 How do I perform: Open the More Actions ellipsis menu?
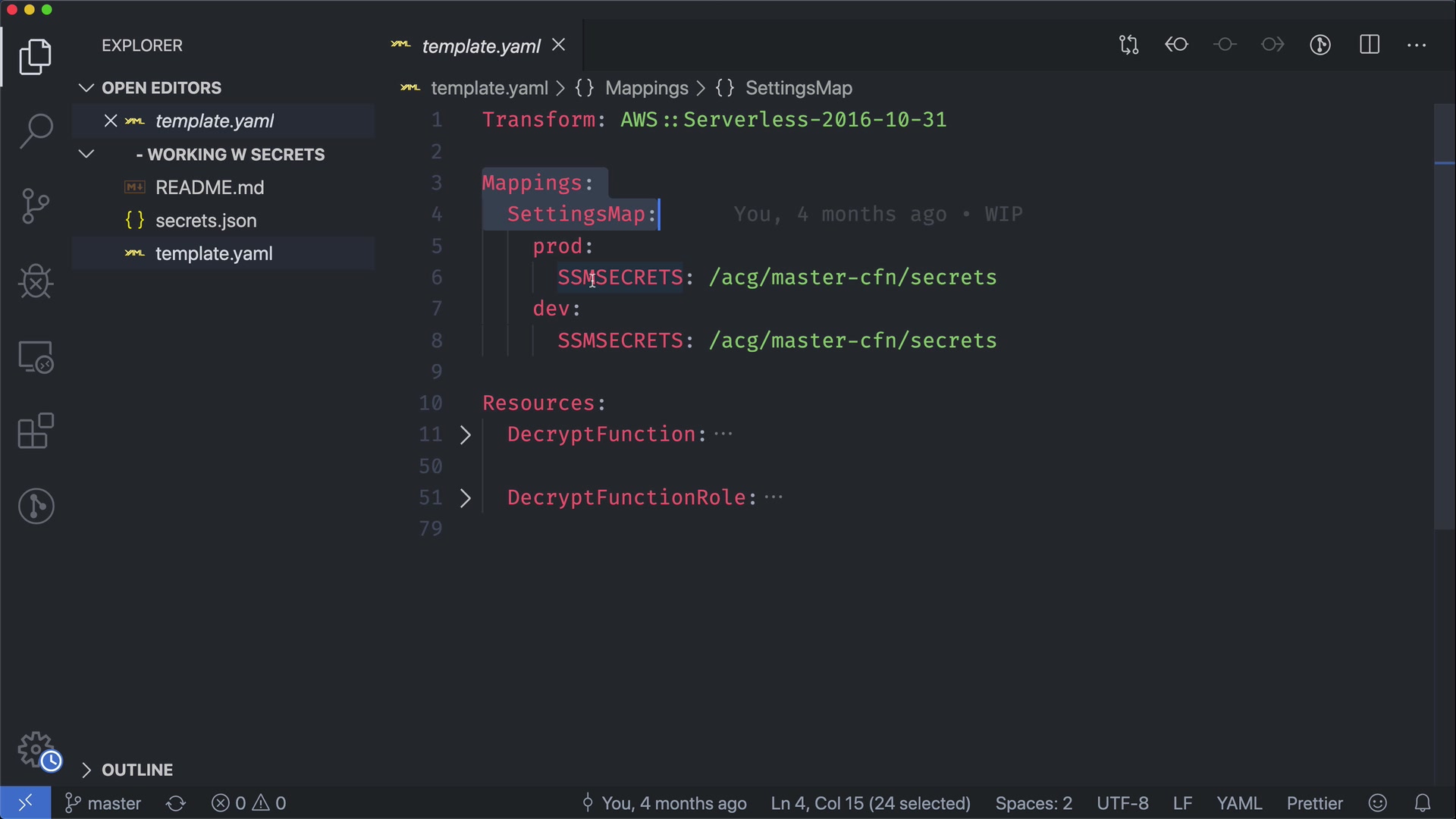pyautogui.click(x=1417, y=45)
